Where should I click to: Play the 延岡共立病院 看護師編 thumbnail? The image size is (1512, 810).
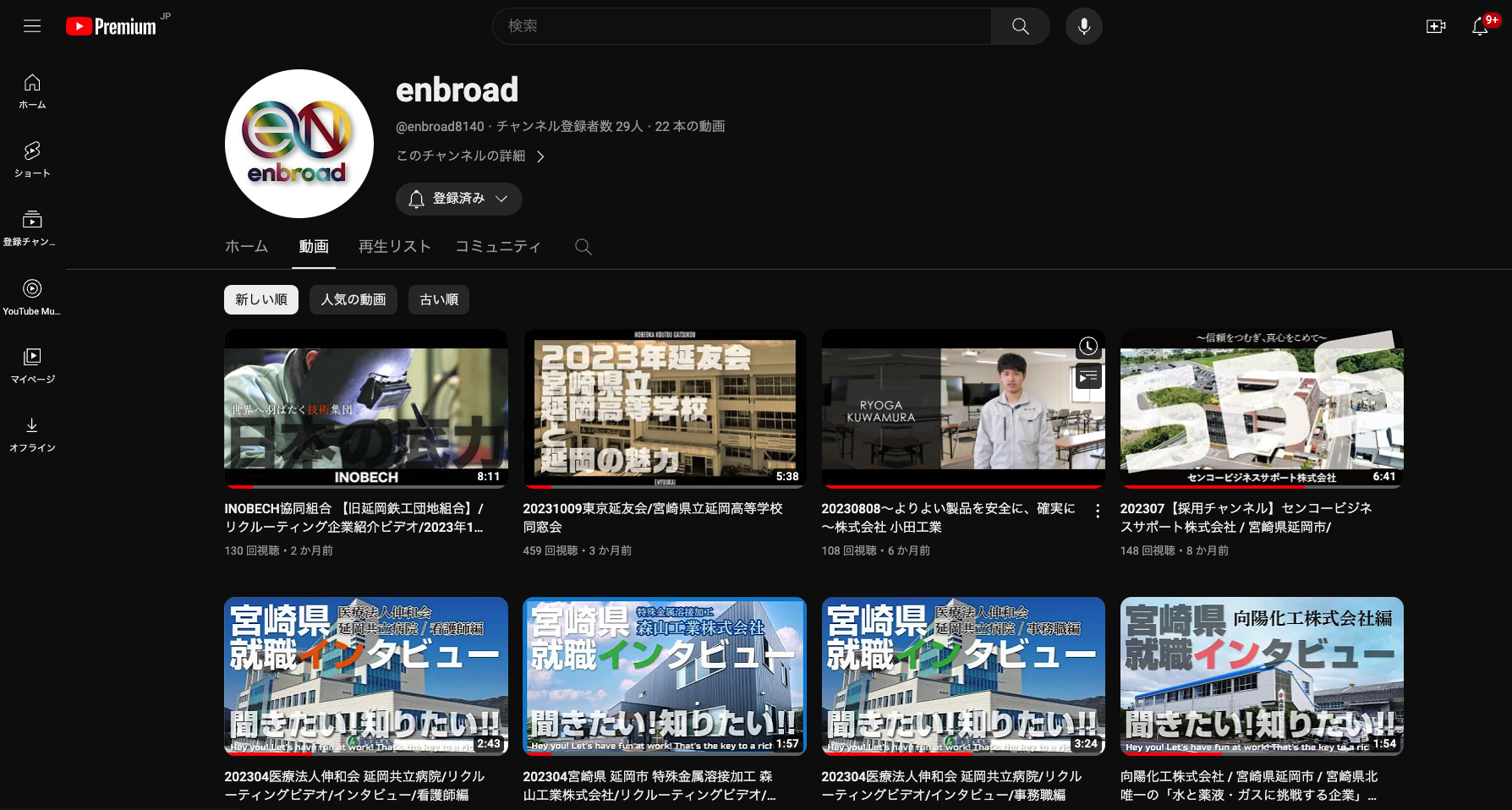click(x=366, y=676)
